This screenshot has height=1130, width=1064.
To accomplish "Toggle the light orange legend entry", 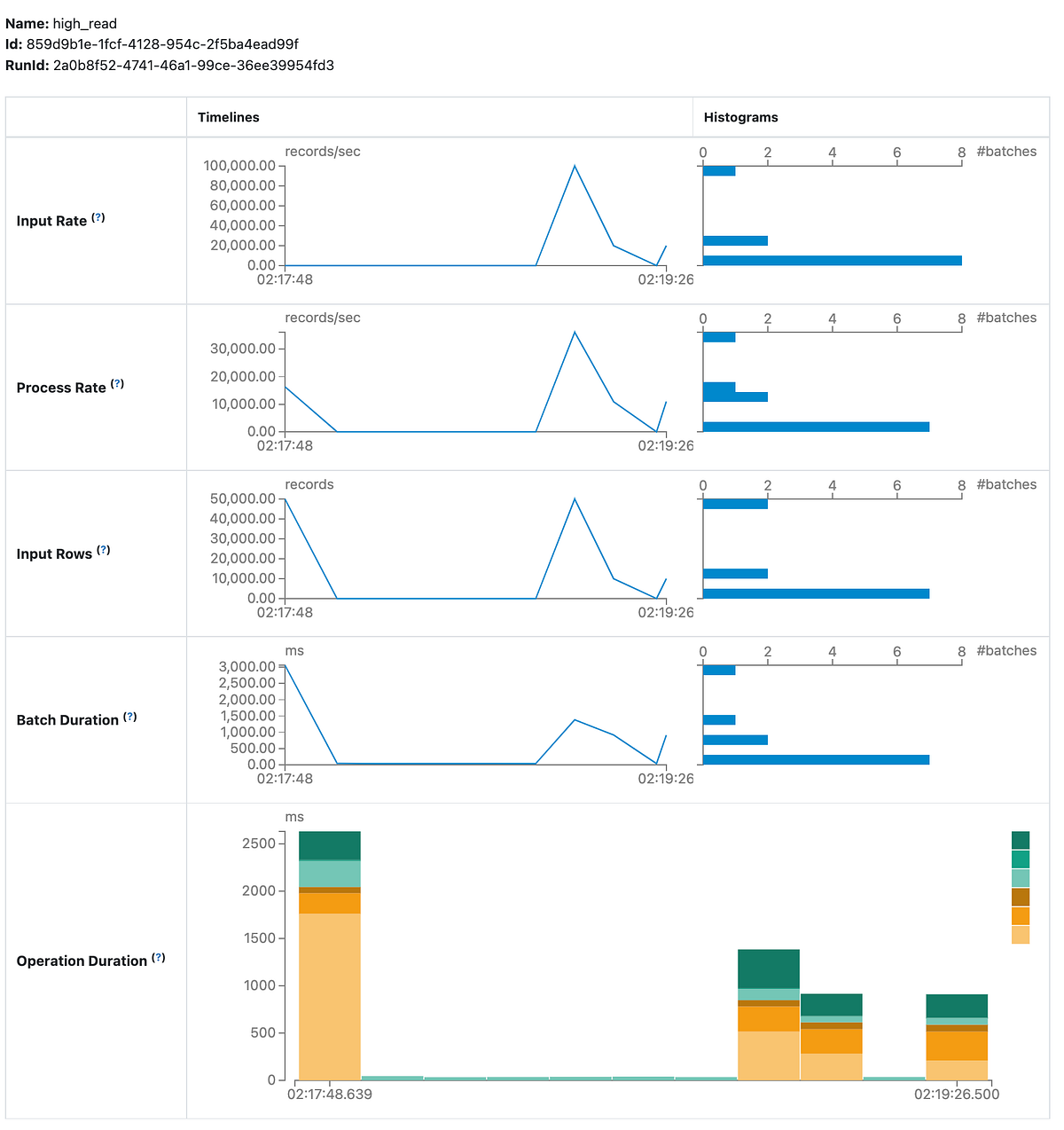I will pyautogui.click(x=1021, y=936).
